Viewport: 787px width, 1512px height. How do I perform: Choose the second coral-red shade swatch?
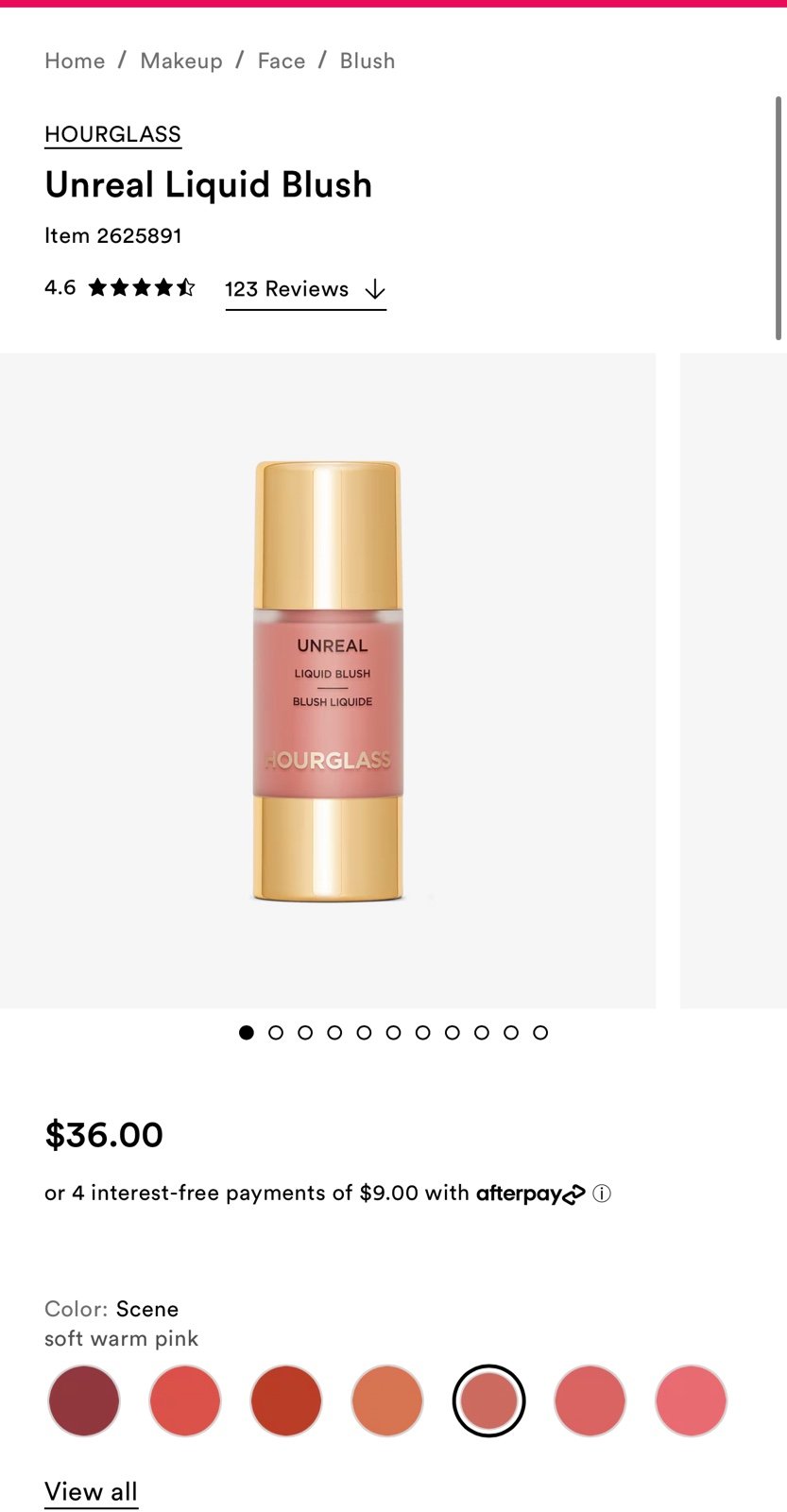[185, 1400]
